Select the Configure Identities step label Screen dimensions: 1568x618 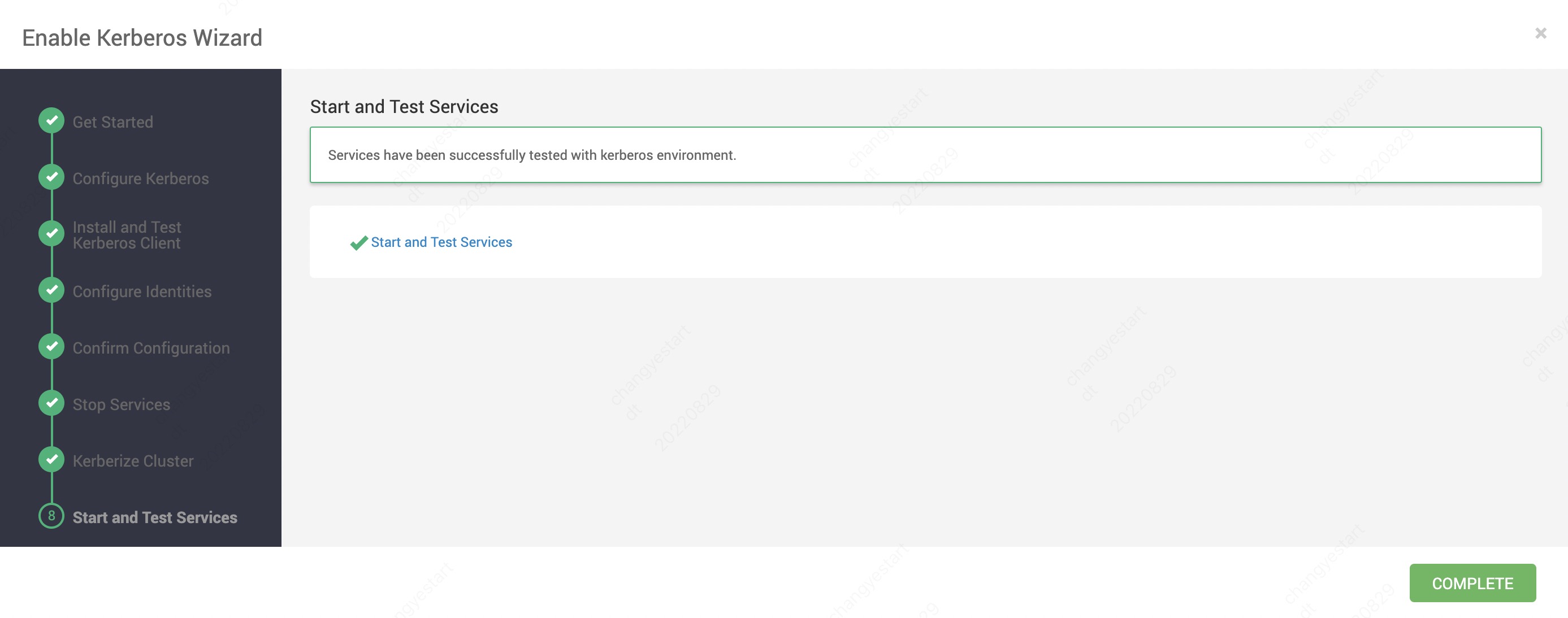[142, 292]
